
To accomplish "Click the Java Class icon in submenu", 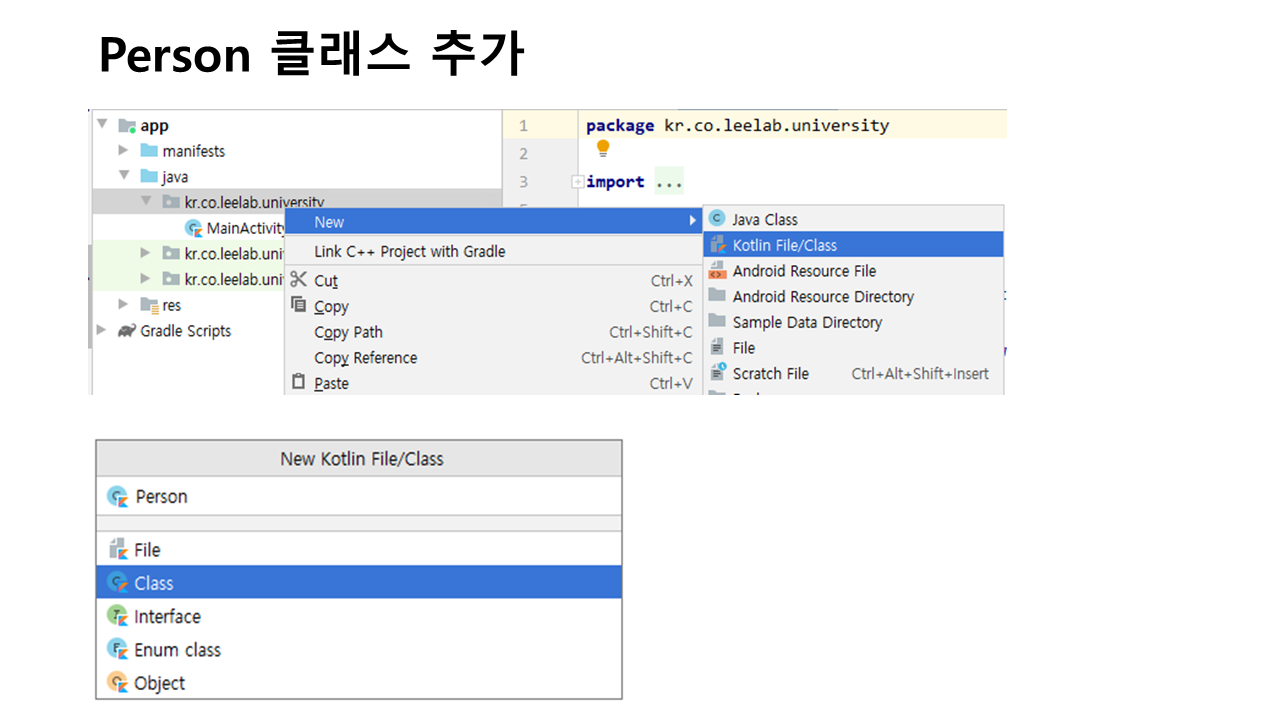I will coord(716,219).
